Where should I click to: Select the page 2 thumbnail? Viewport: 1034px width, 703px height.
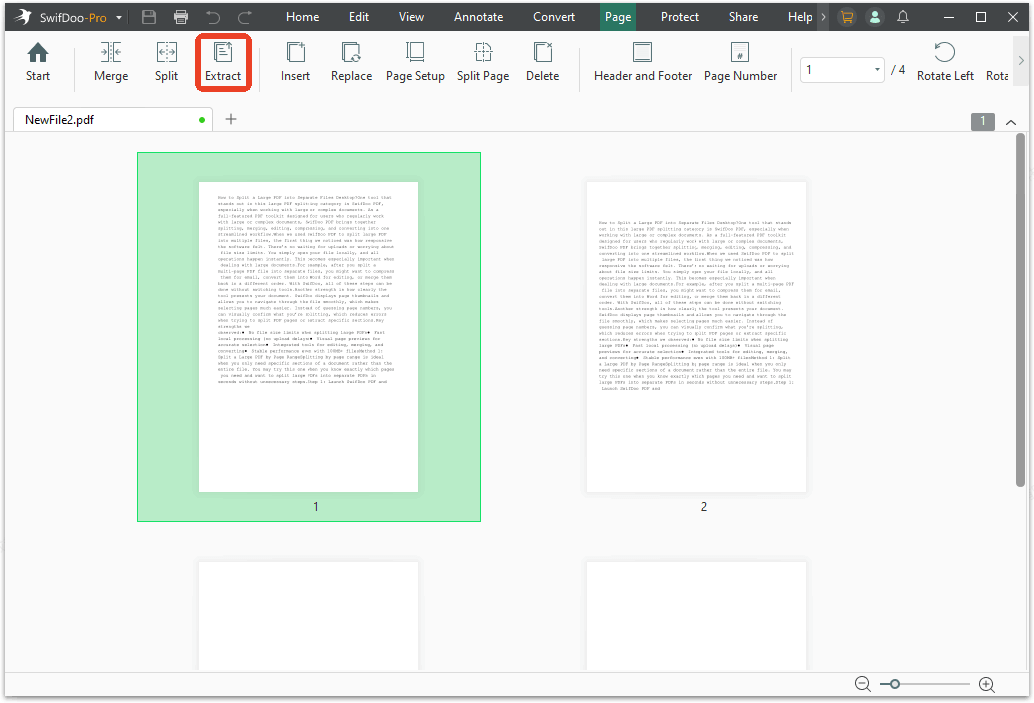695,338
